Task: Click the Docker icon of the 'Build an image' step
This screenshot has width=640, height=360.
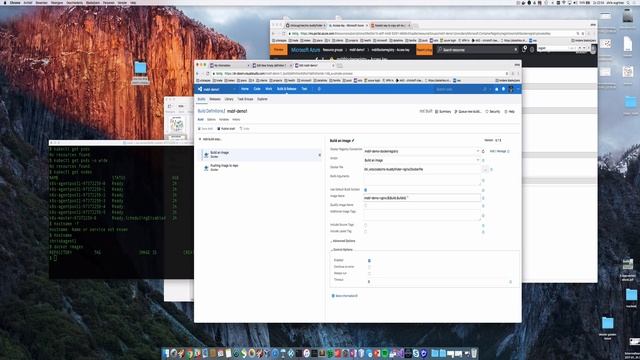Action: point(206,154)
